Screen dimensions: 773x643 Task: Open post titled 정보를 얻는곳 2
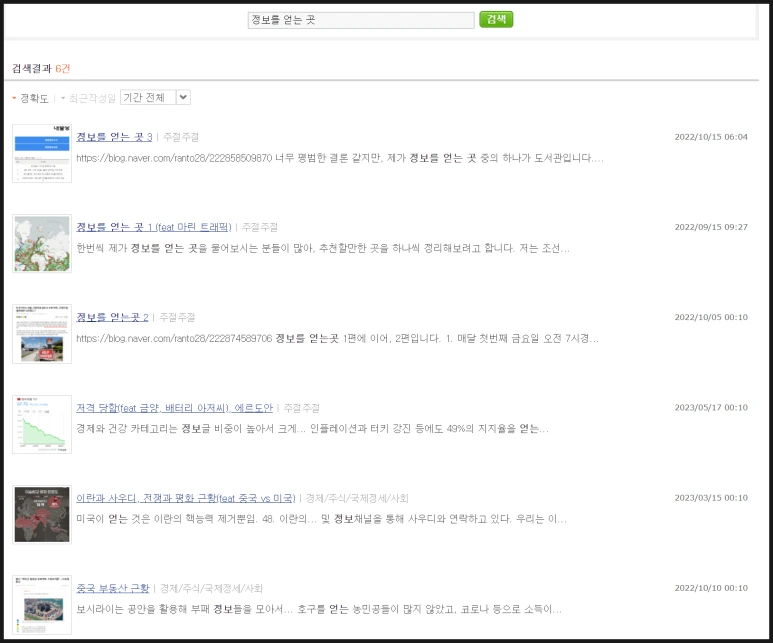pos(112,318)
